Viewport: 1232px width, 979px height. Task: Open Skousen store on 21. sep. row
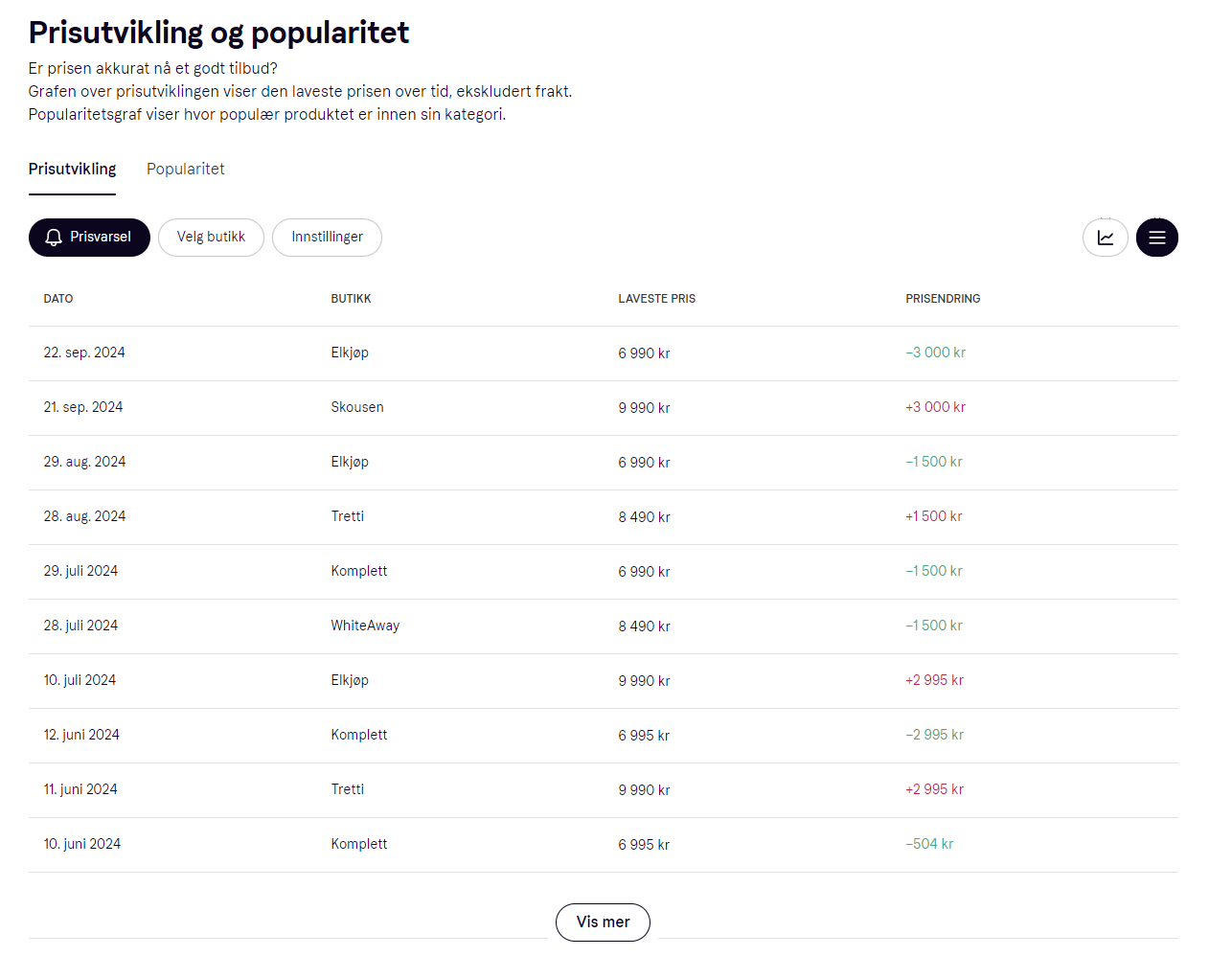tap(357, 407)
